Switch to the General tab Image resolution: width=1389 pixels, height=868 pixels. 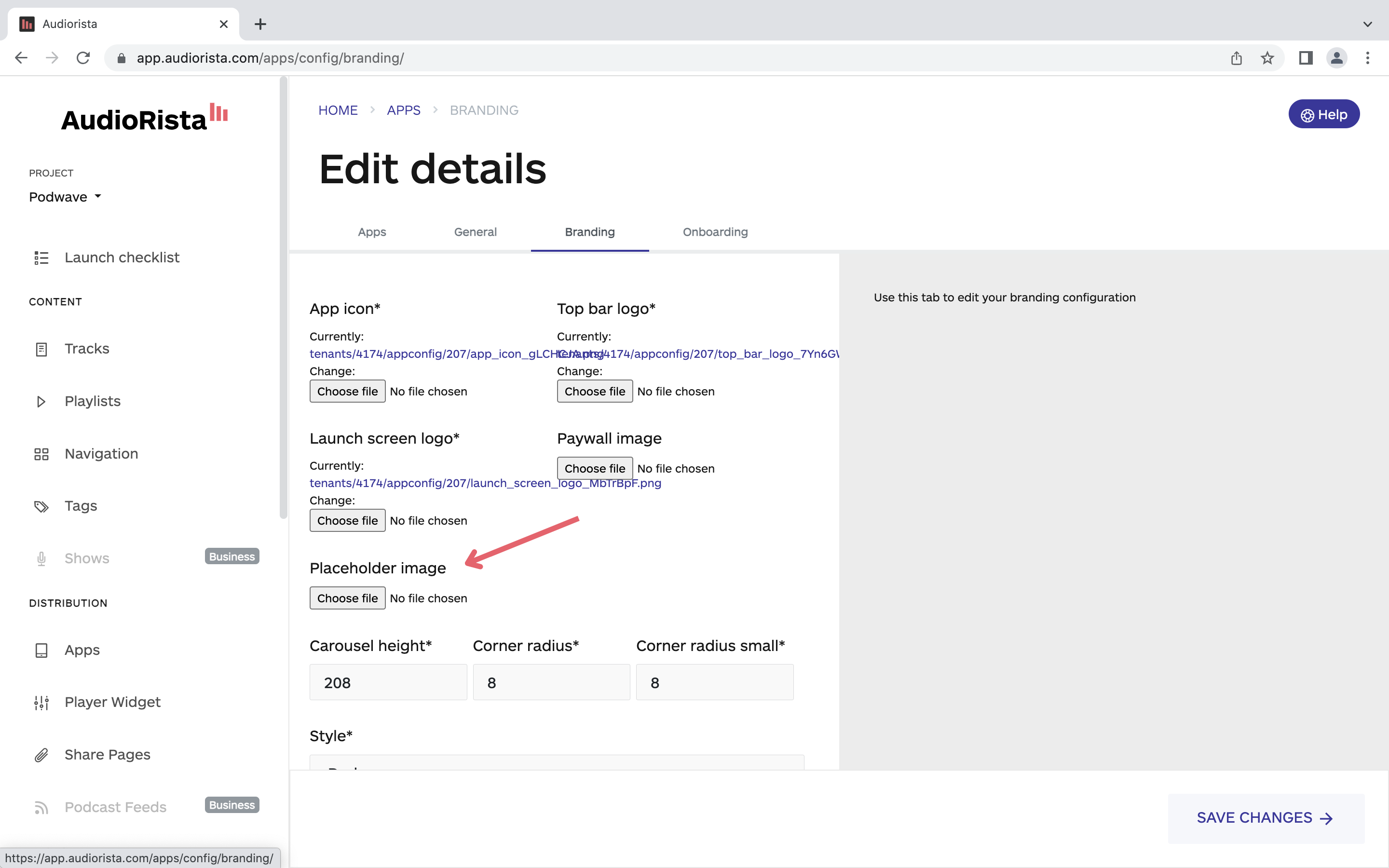(475, 232)
